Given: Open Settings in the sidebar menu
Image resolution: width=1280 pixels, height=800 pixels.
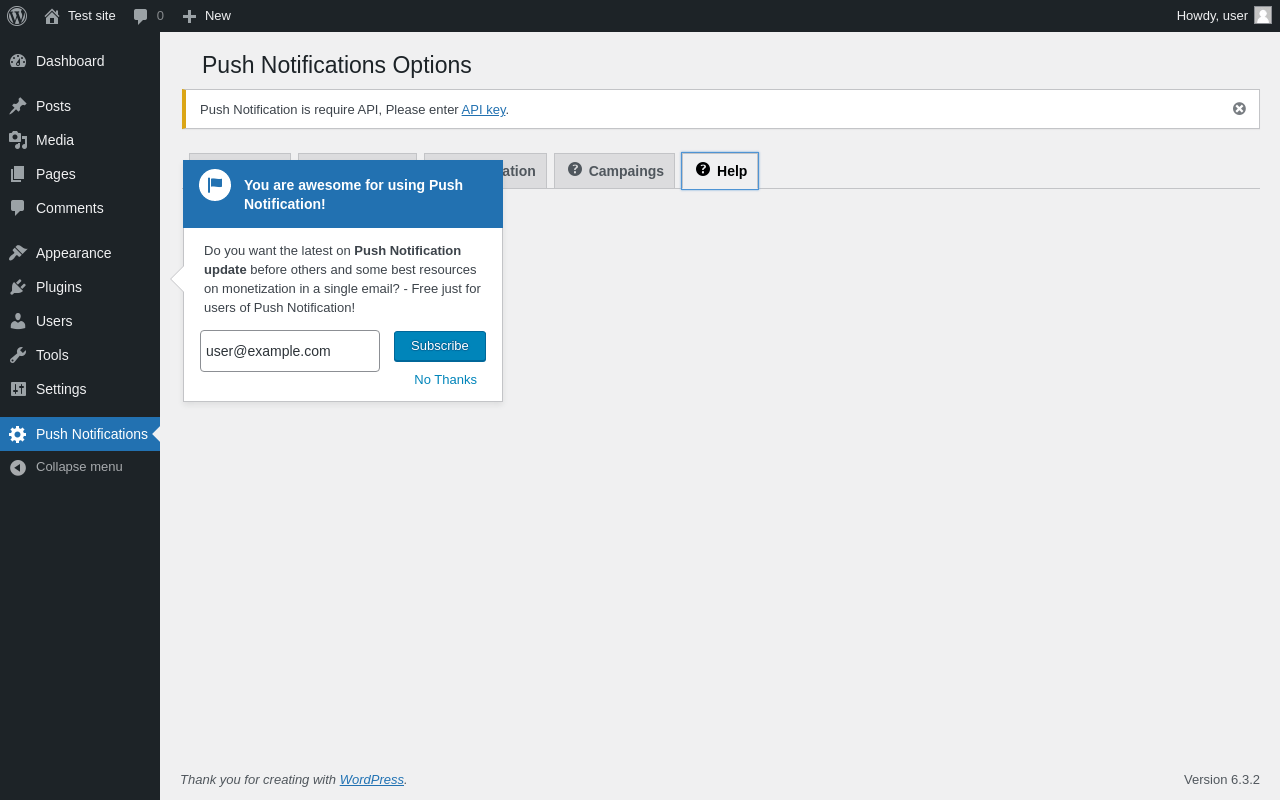Looking at the screenshot, I should [61, 389].
